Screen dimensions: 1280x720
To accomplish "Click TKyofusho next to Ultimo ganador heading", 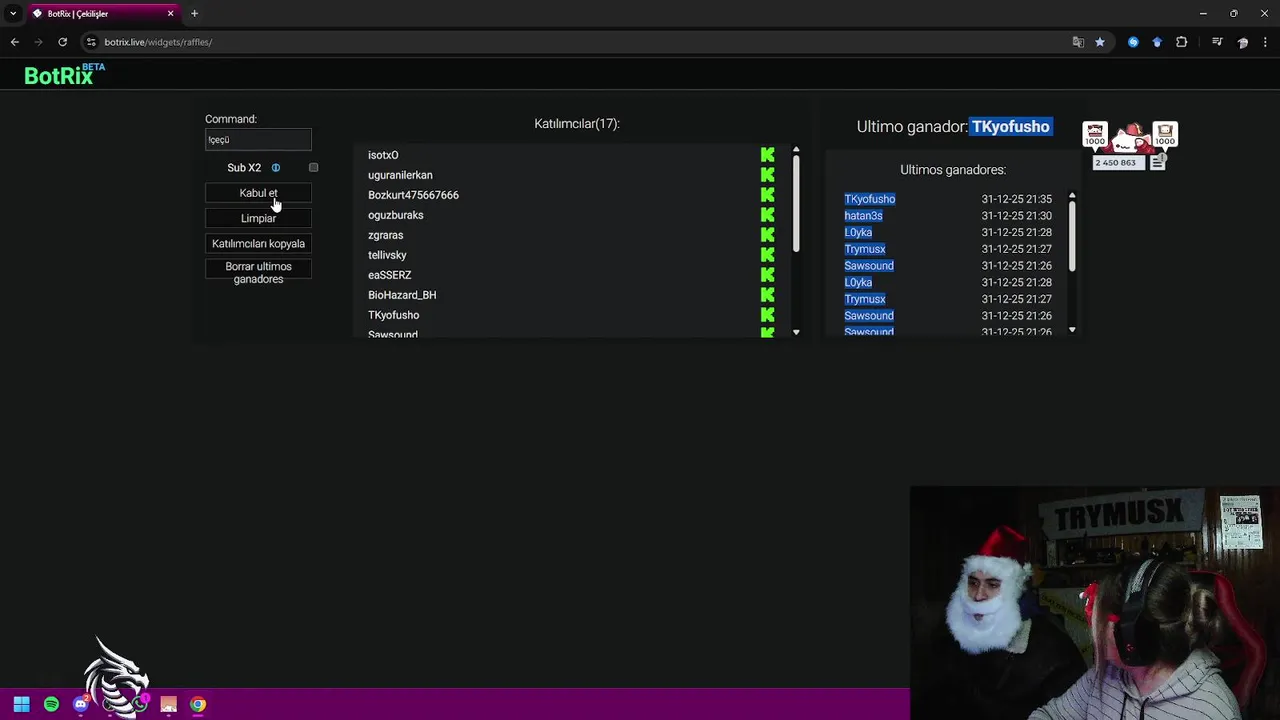I will 1010,127.
